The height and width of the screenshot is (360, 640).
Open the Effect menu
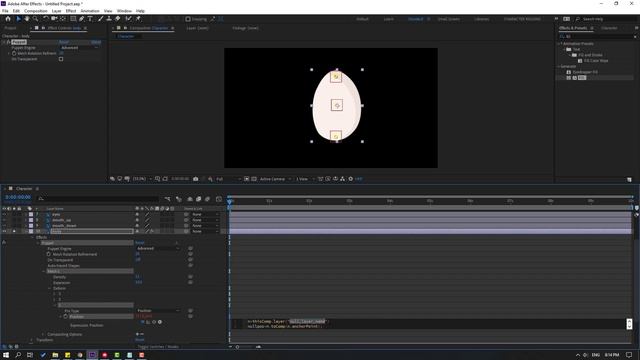pyautogui.click(x=71, y=11)
